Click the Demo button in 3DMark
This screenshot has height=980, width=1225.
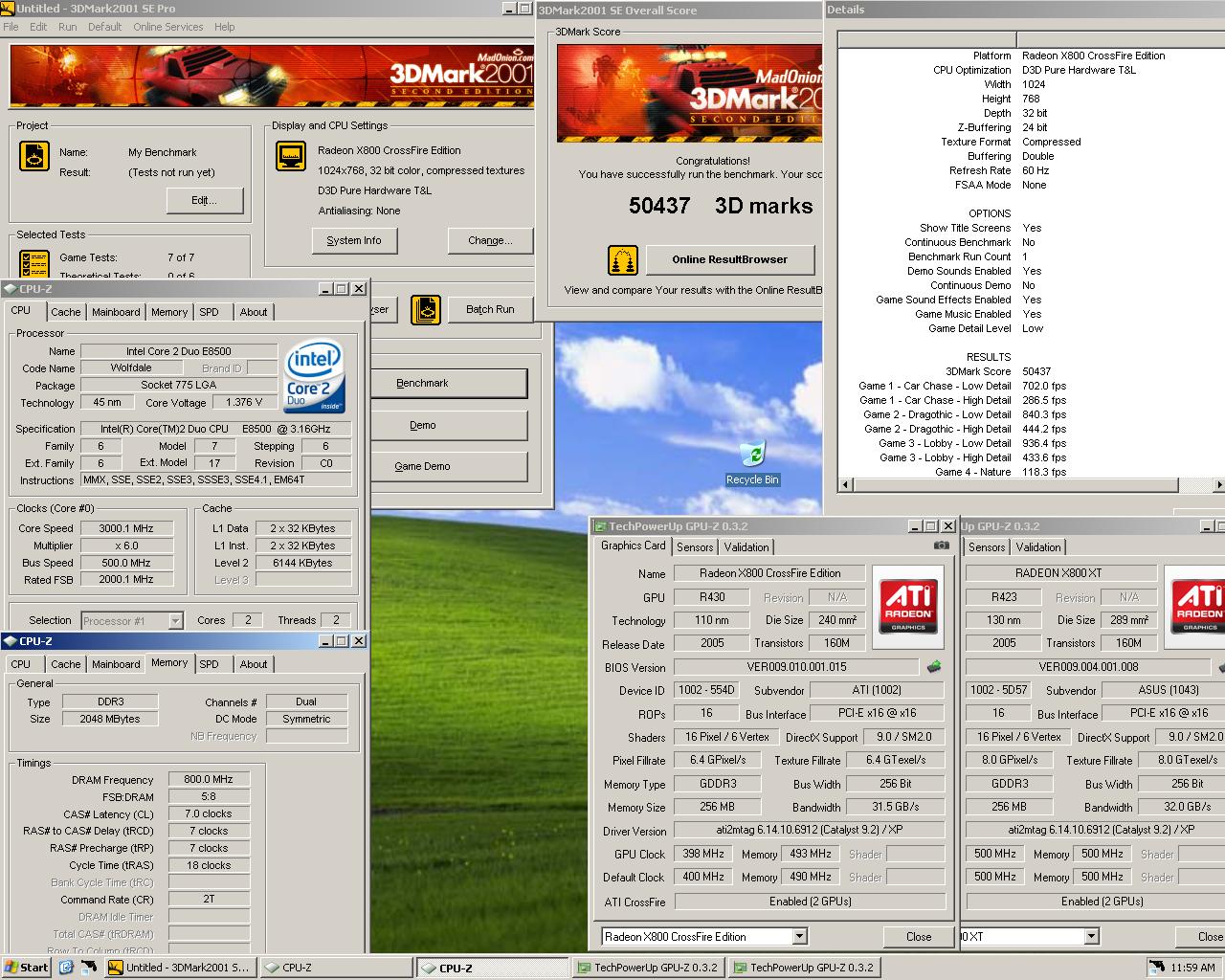tap(448, 425)
